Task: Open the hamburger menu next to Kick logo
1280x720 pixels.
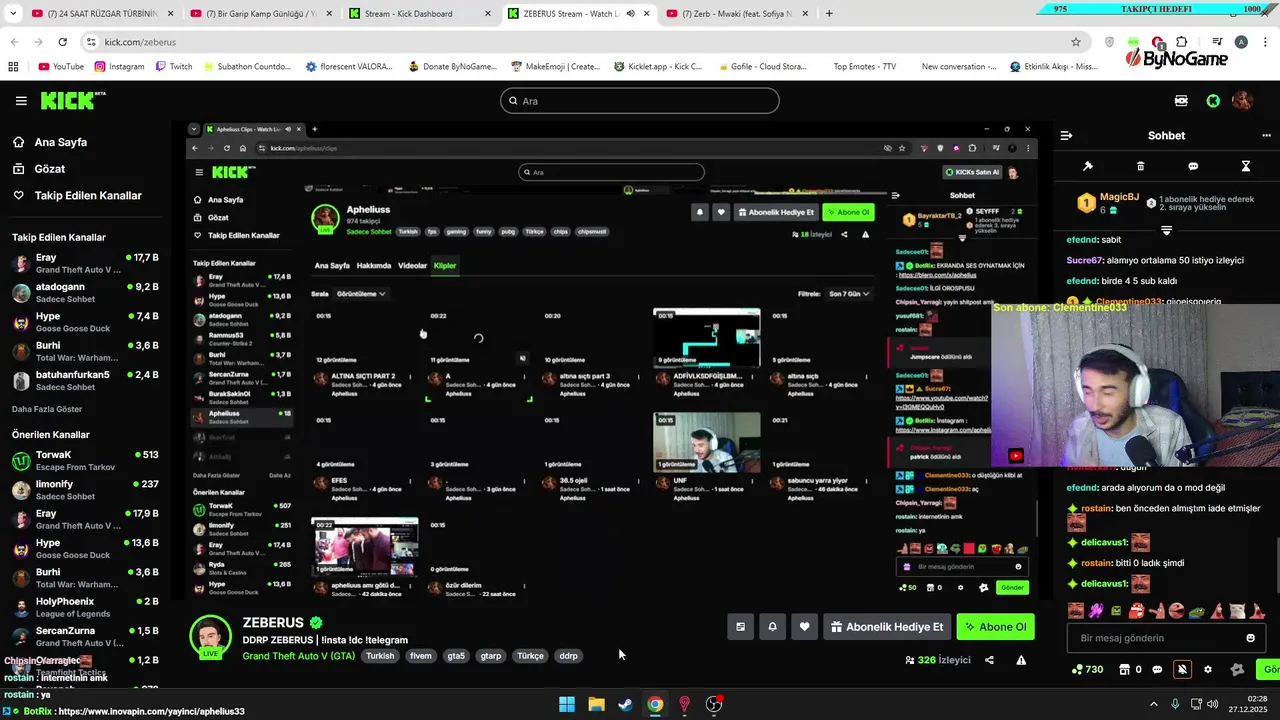Action: pyautogui.click(x=21, y=101)
